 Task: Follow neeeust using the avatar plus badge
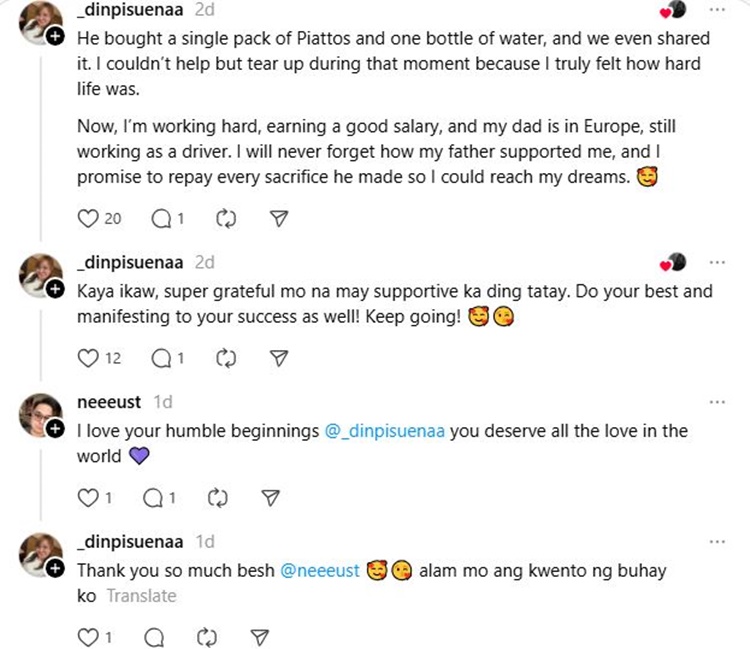tap(55, 428)
